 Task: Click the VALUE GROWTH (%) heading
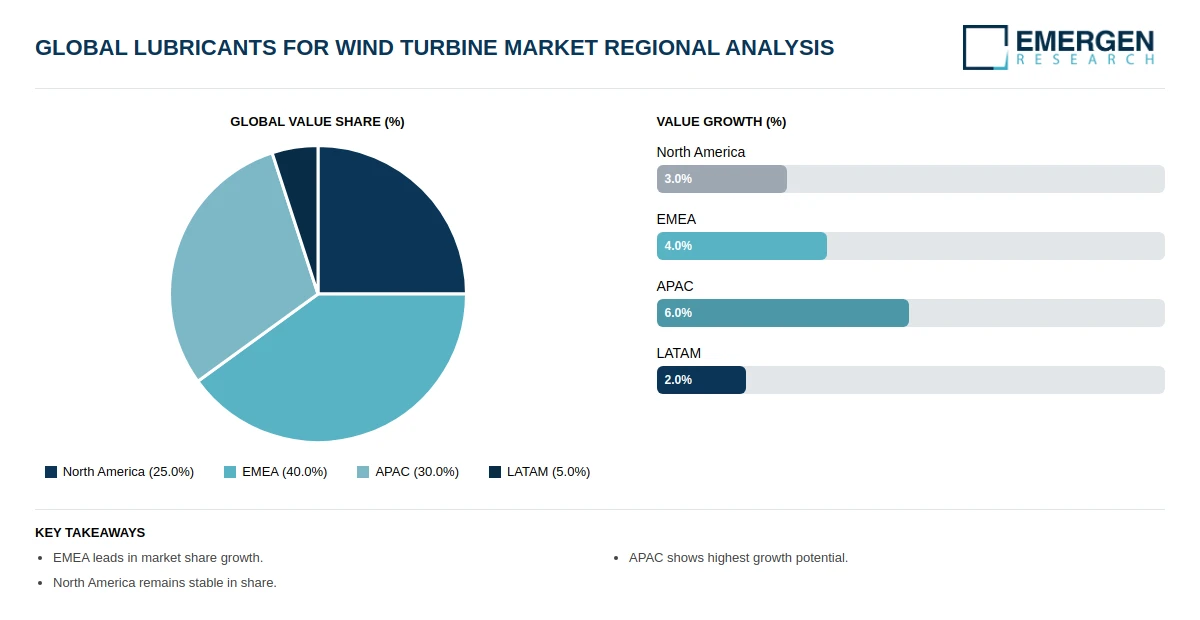[721, 122]
